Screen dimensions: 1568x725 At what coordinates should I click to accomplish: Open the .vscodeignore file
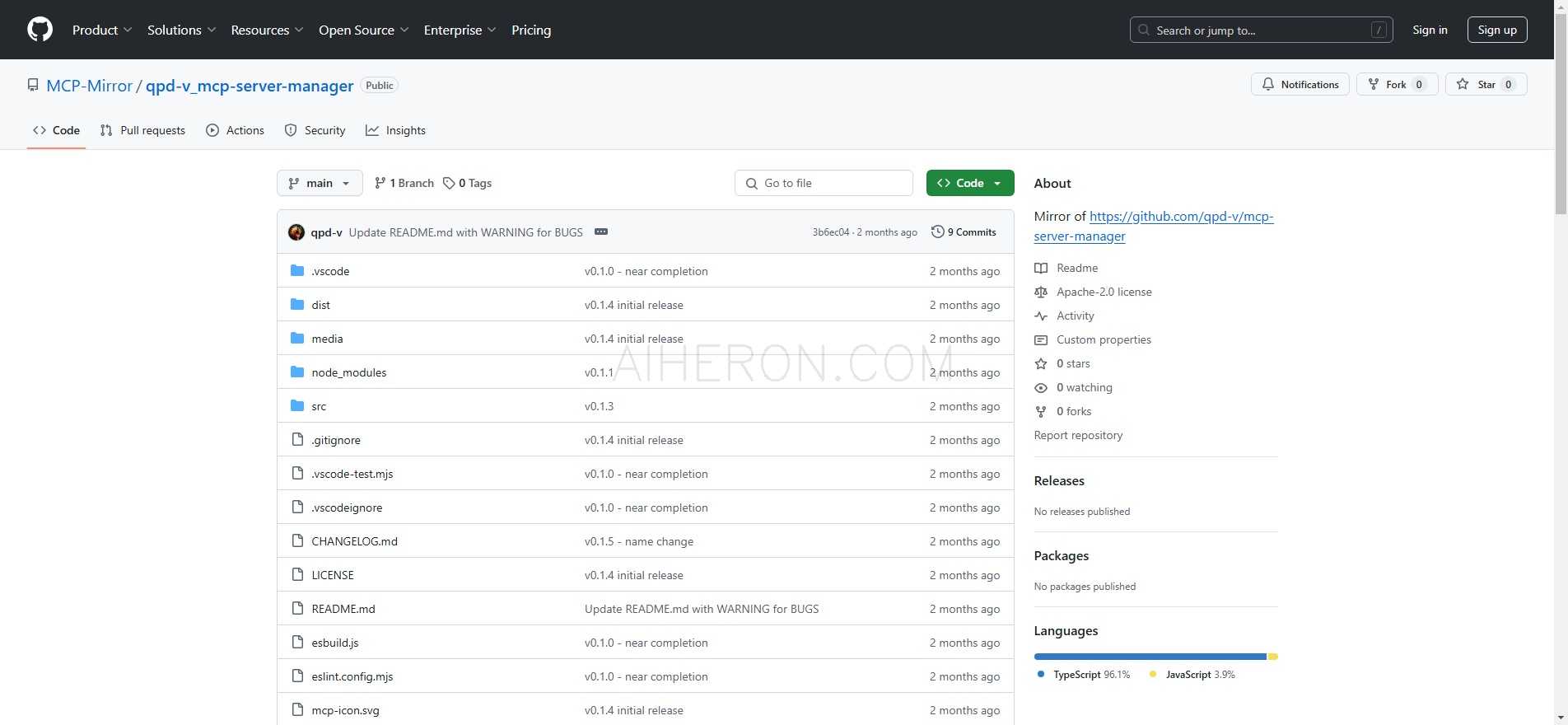347,507
